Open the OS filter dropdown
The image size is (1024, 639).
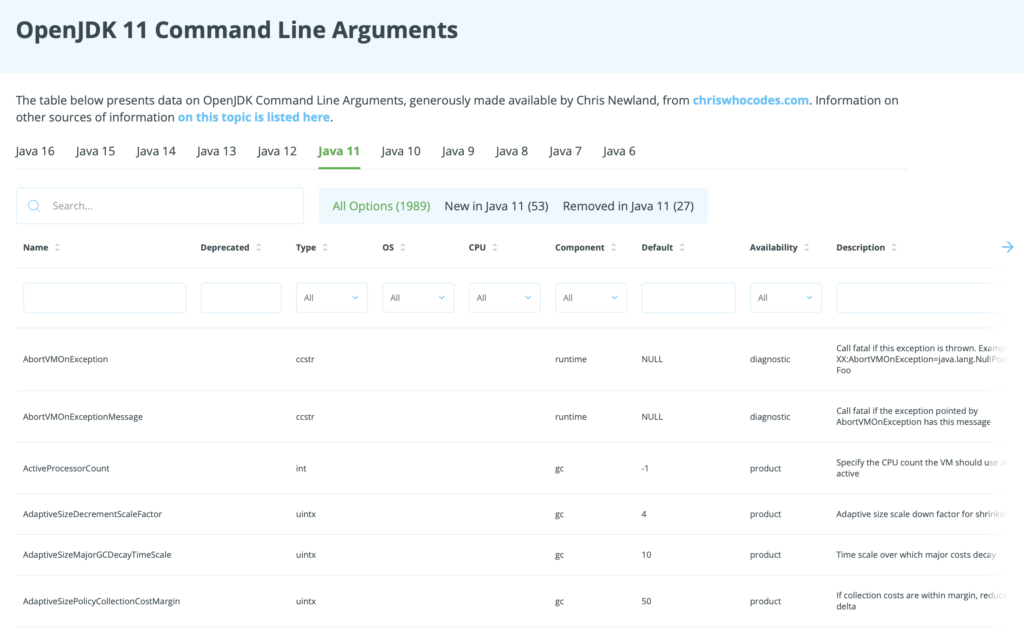(418, 298)
